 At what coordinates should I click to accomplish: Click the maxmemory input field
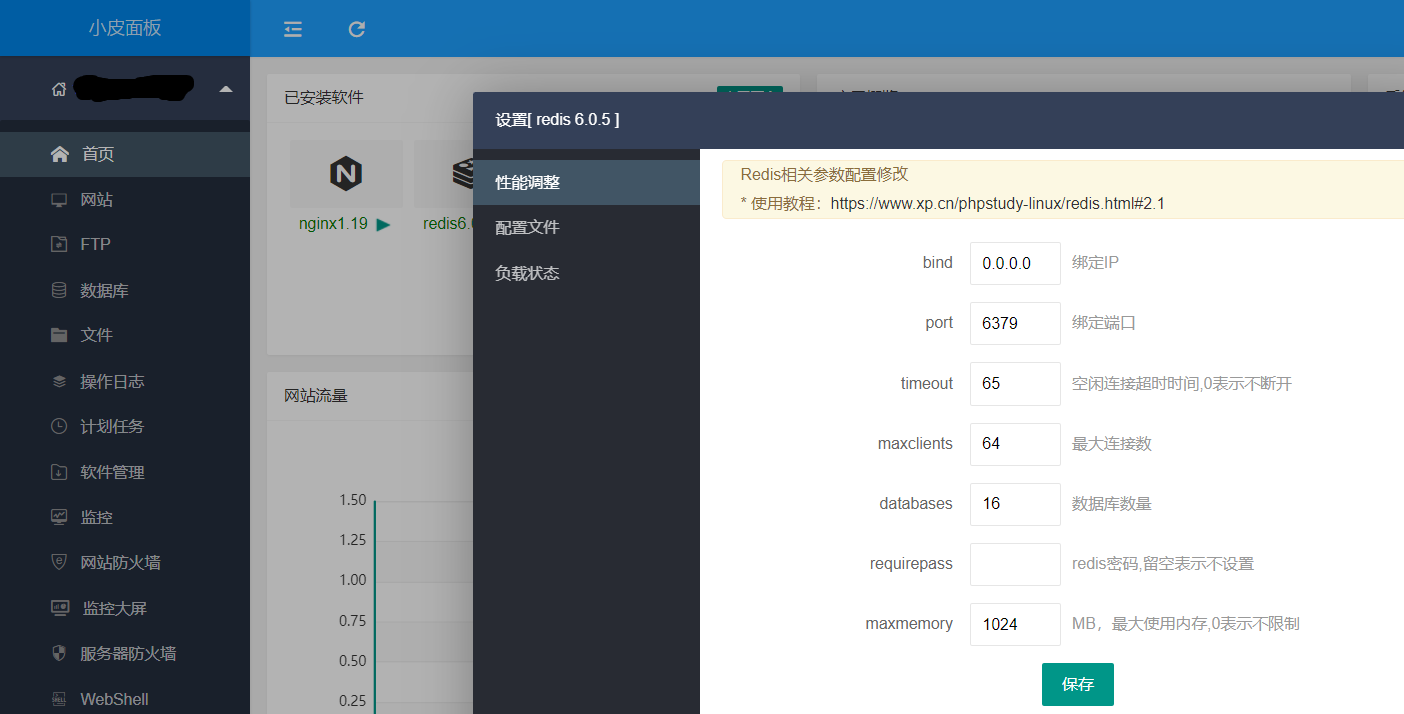[x=1015, y=623]
